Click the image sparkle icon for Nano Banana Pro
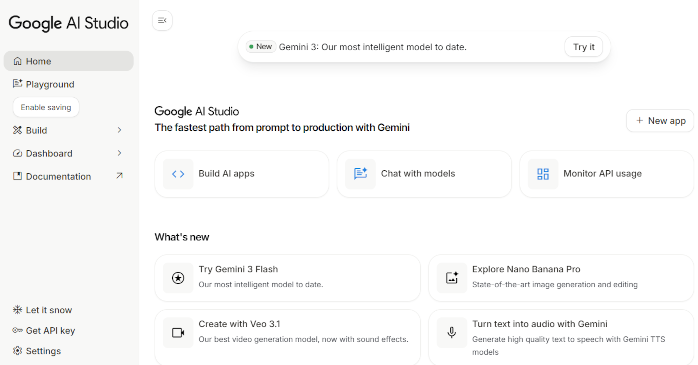The width and height of the screenshot is (698, 365). pyautogui.click(x=452, y=278)
